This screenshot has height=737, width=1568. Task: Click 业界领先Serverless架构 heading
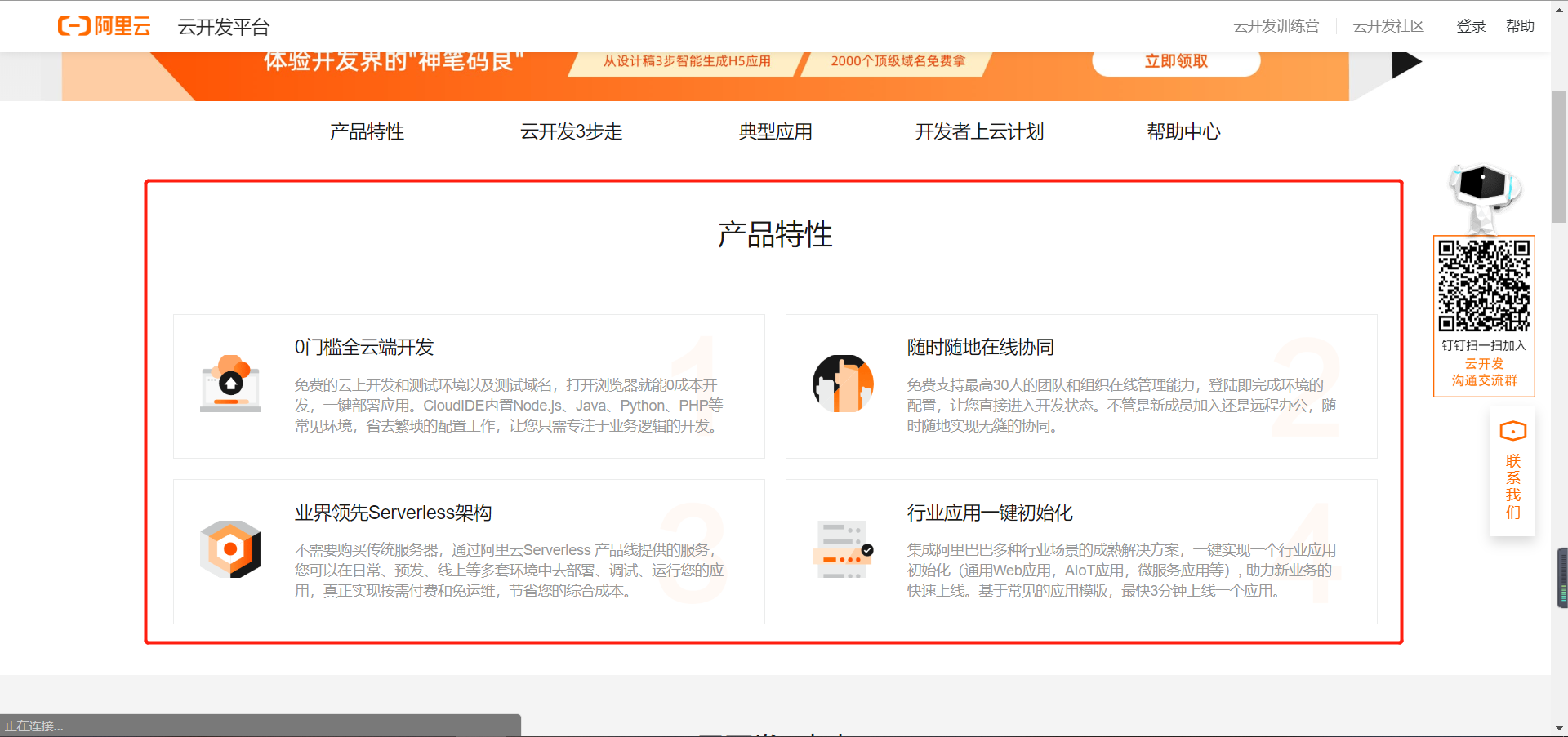[394, 513]
